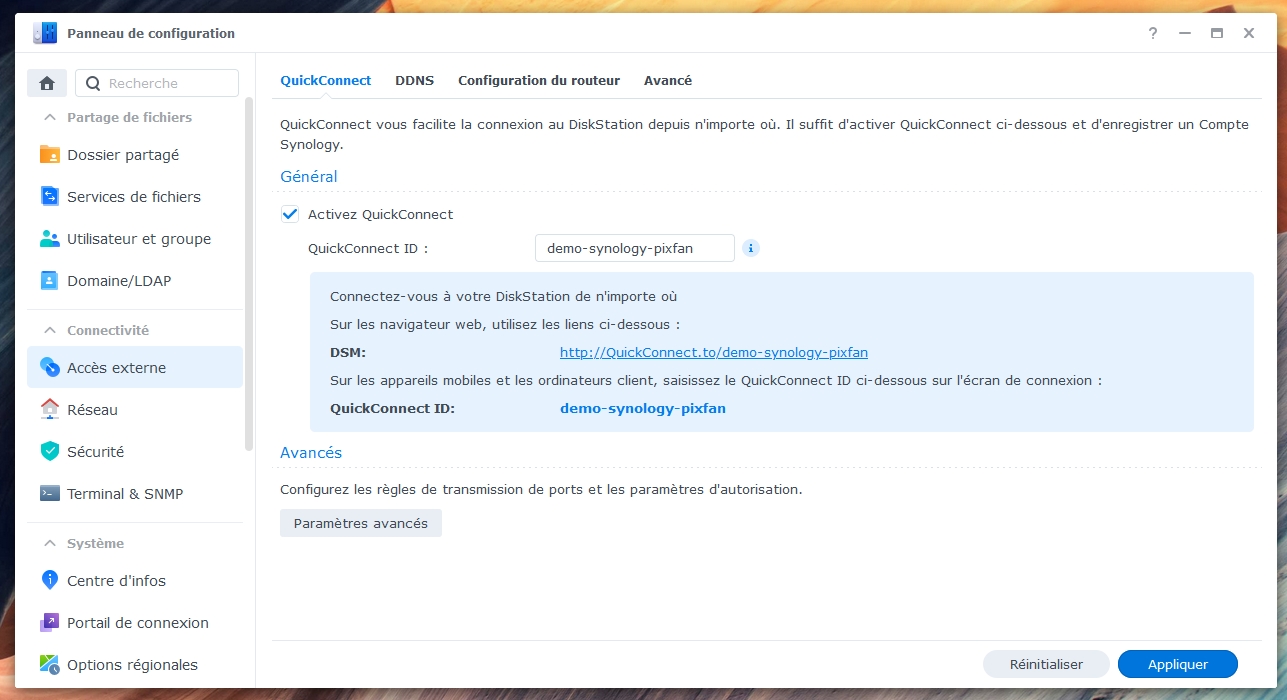Viewport: 1287px width, 700px height.
Task: Switch to Configuration du routeur tab
Action: pyautogui.click(x=539, y=80)
